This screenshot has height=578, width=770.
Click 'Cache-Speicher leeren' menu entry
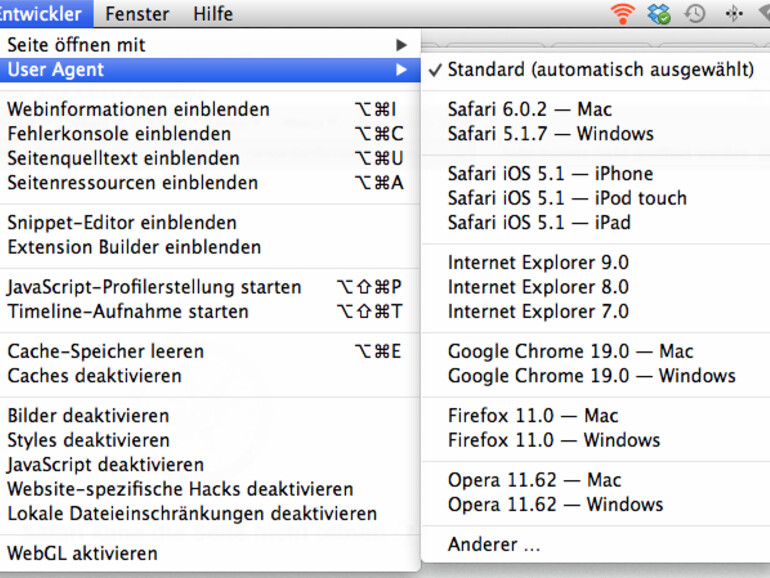105,352
